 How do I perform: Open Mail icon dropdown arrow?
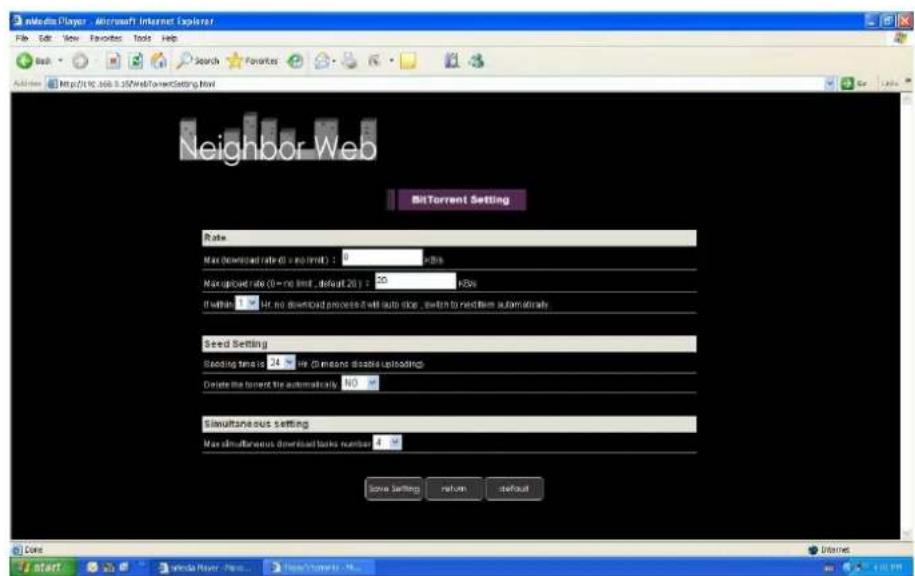tap(333, 61)
